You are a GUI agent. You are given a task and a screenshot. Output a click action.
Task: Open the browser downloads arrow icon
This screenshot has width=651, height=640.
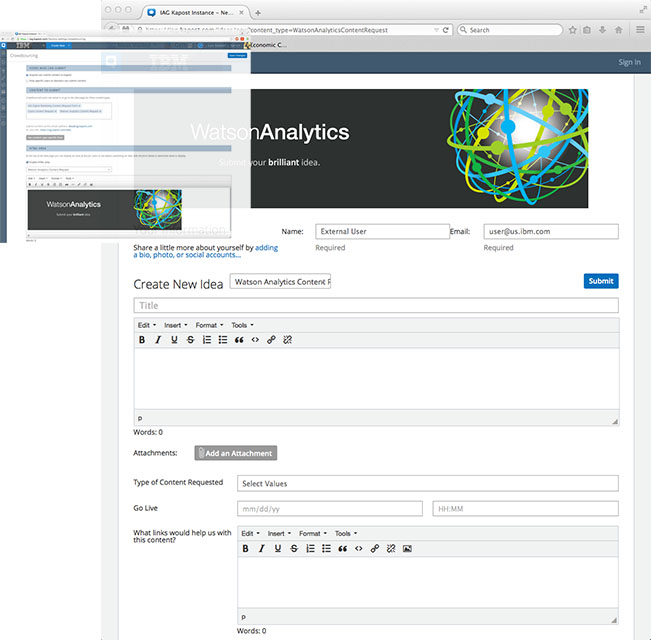(602, 30)
